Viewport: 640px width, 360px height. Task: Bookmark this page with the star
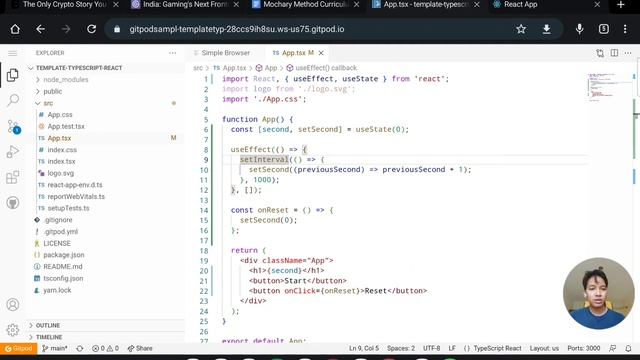click(521, 29)
